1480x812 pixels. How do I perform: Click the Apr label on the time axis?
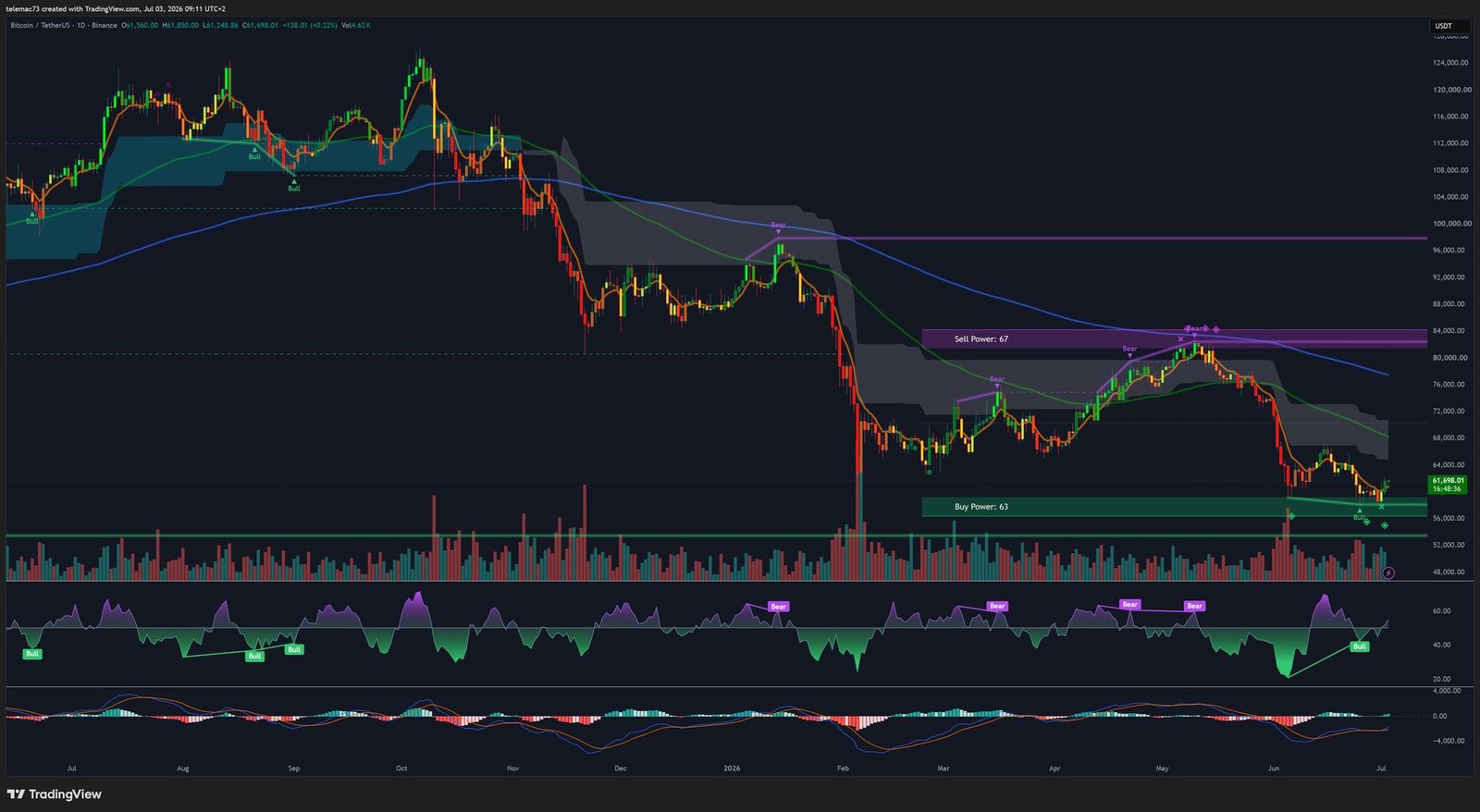click(x=1054, y=769)
